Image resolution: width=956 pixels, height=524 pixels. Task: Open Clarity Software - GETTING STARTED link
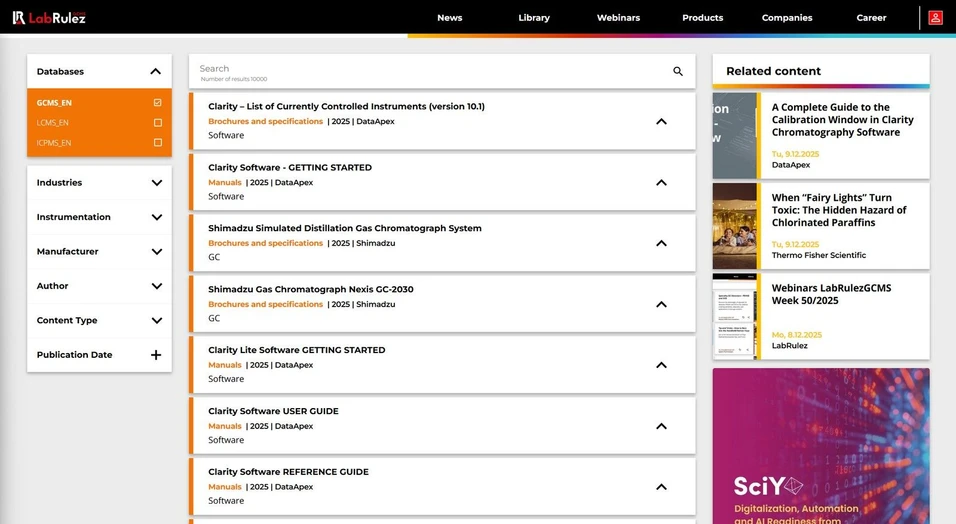pos(290,168)
